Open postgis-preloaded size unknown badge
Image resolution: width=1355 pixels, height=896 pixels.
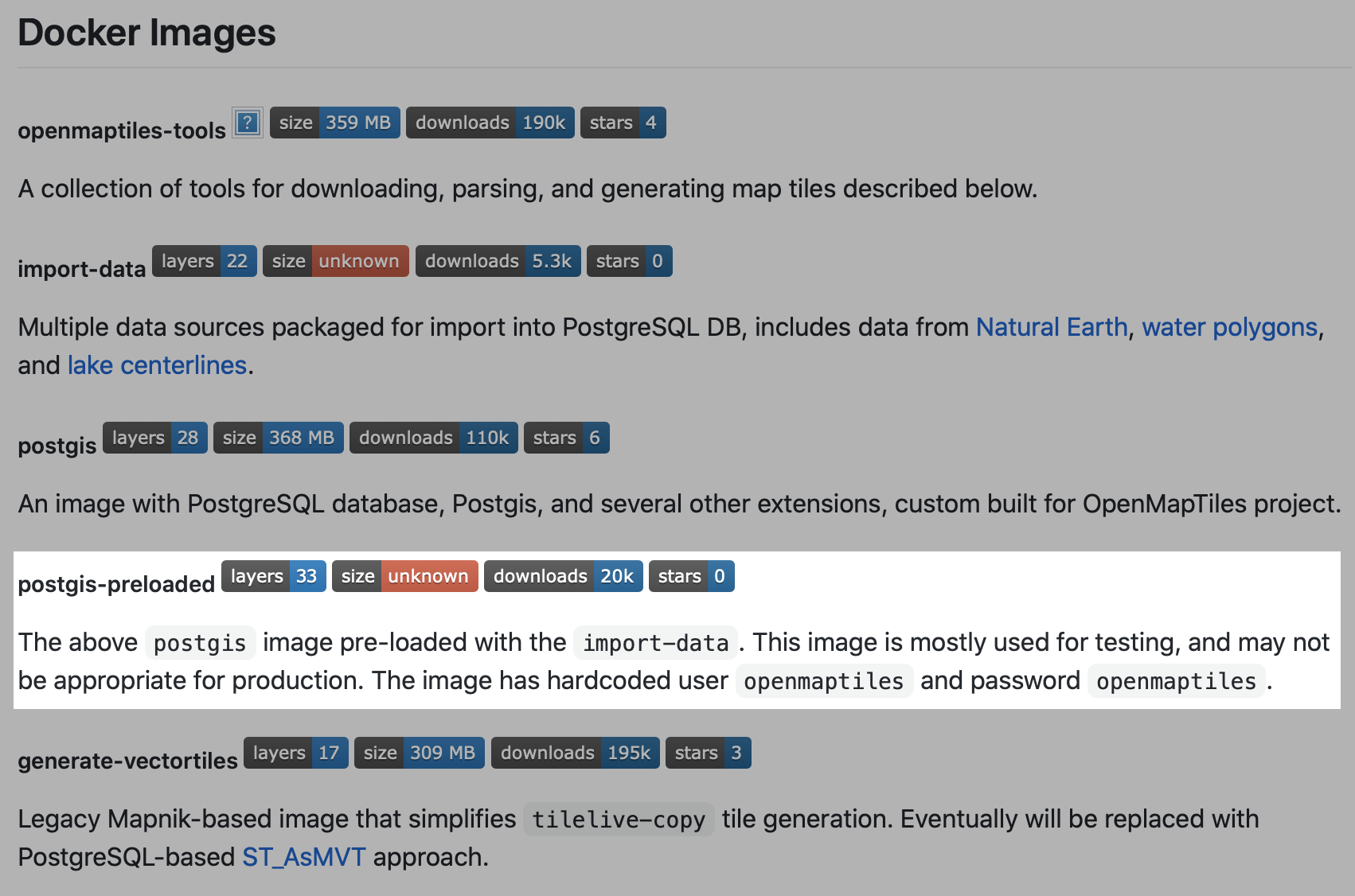coord(405,576)
